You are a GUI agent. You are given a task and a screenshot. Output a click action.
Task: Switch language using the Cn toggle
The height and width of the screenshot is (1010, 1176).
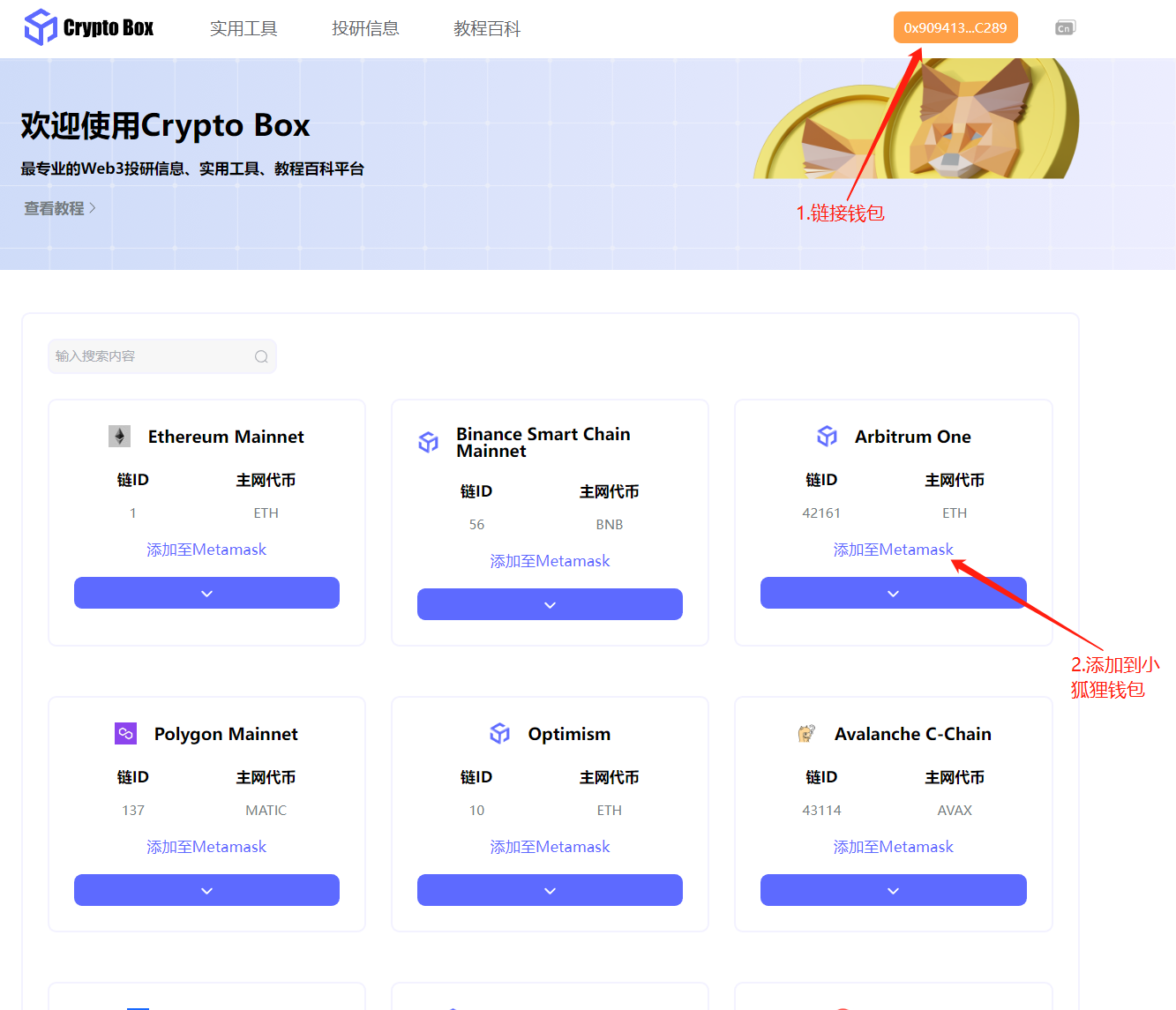(1065, 27)
